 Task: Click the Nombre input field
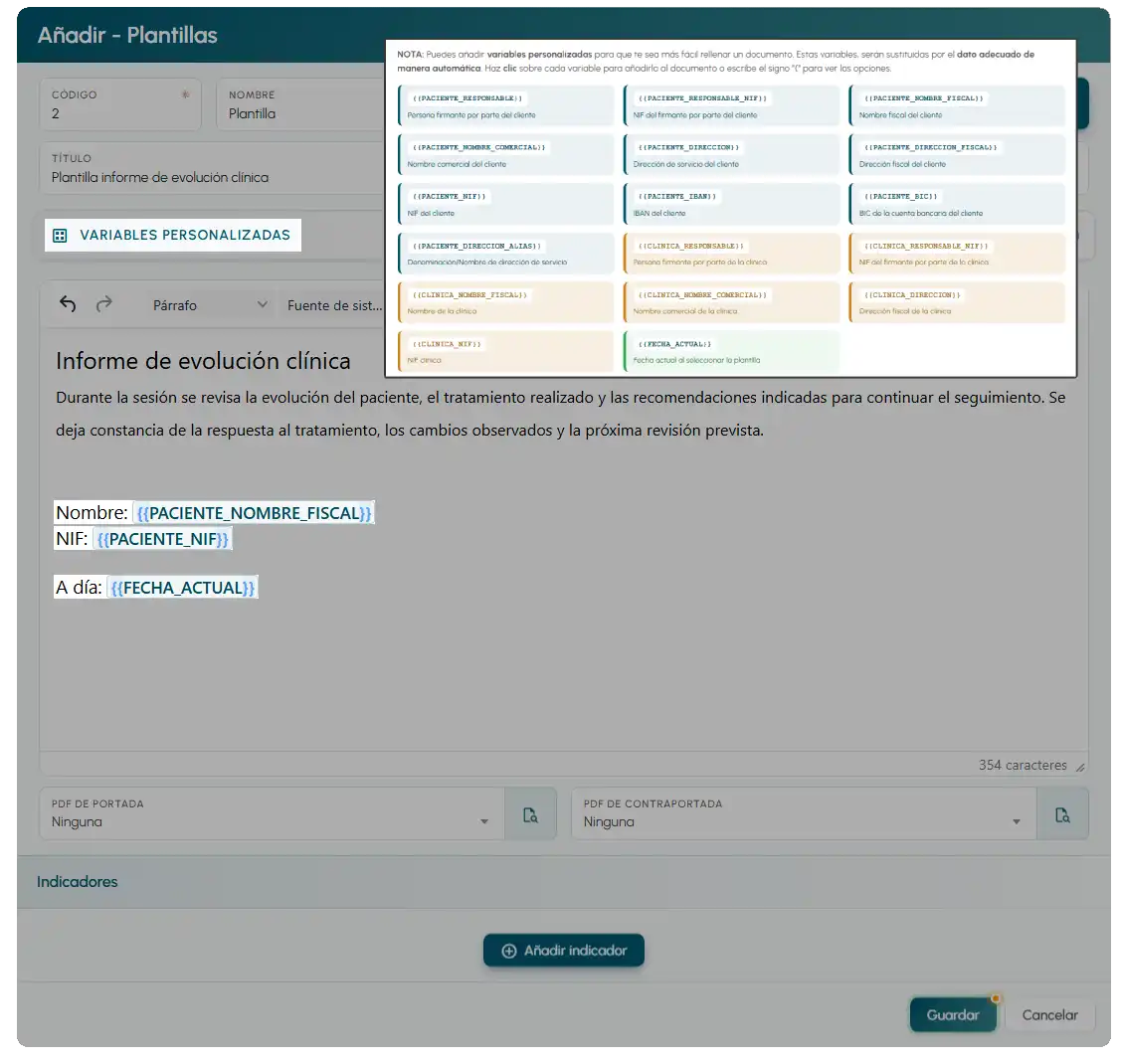tap(300, 104)
